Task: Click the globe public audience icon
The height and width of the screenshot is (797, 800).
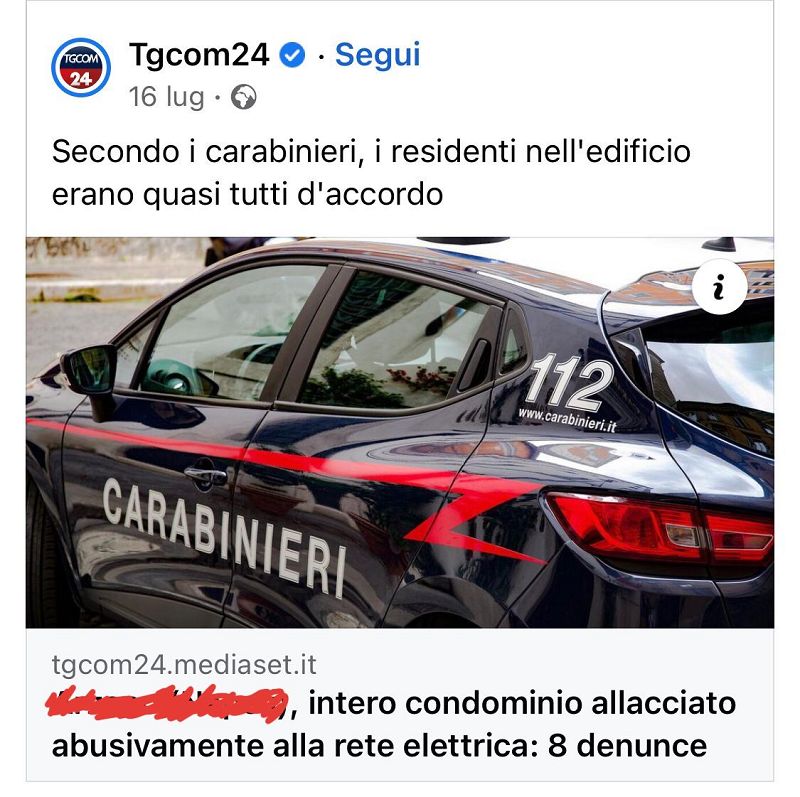Action: (244, 97)
